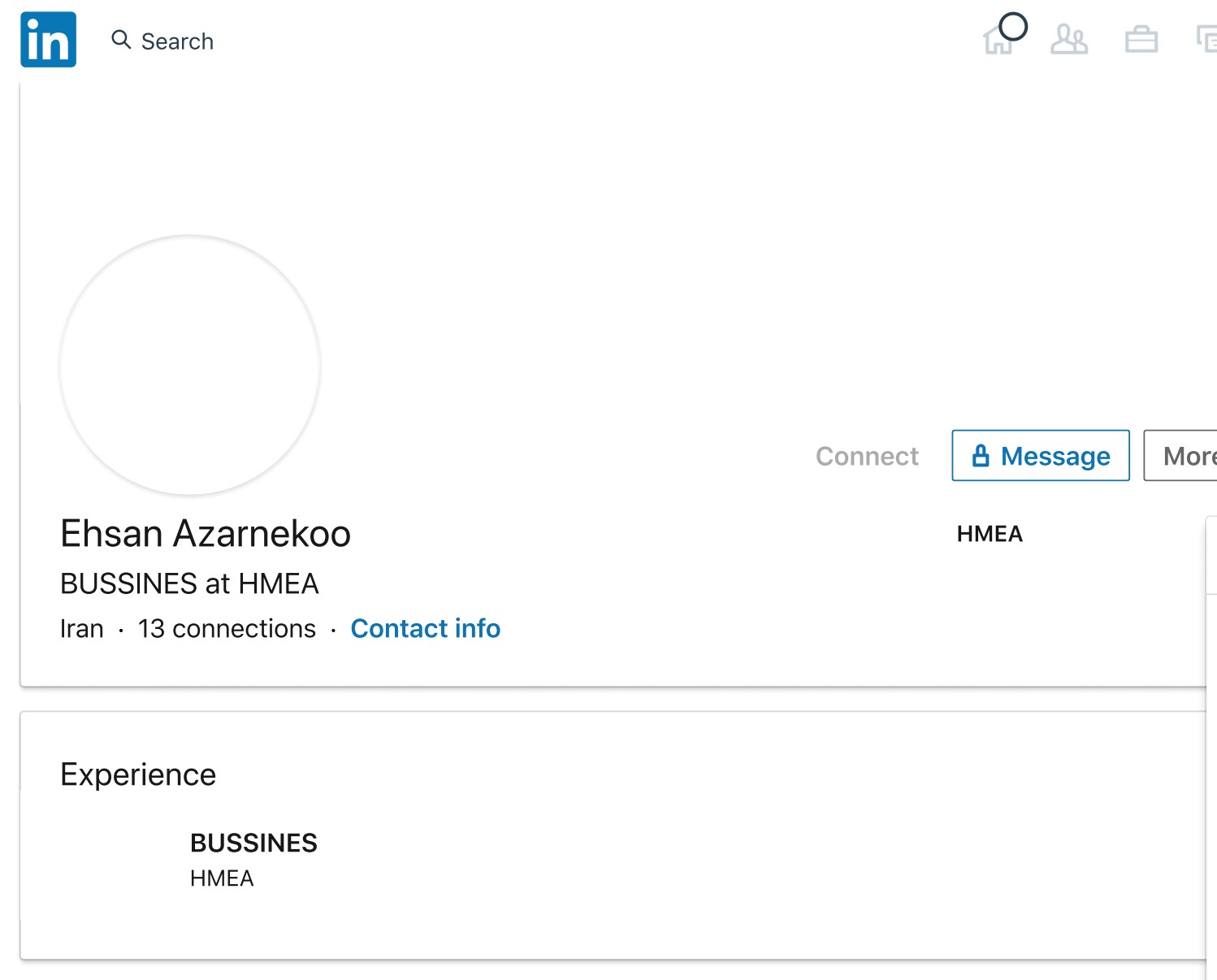The image size is (1217, 980).
Task: Open the Messaging icon in navigation
Action: pos(1207,39)
